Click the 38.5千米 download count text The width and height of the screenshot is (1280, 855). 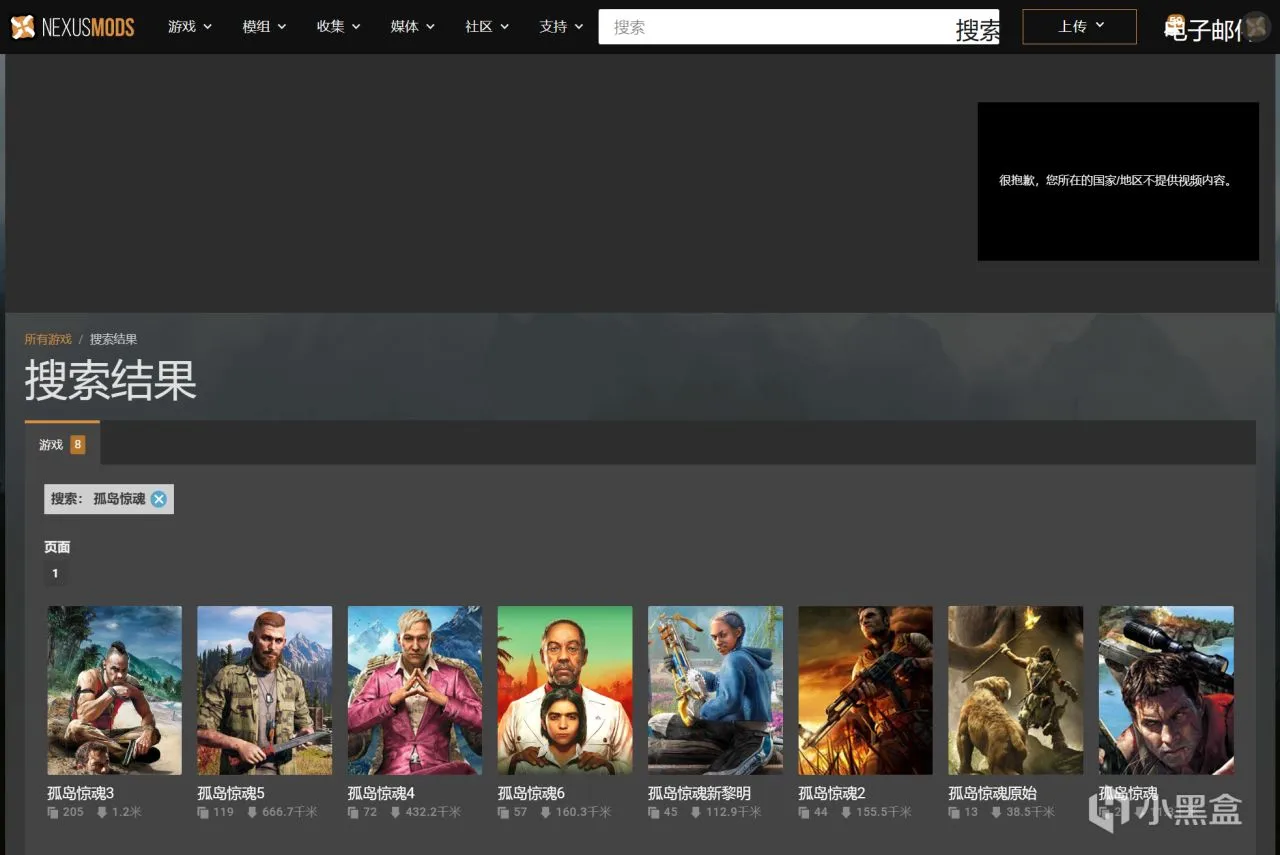[x=1031, y=812]
